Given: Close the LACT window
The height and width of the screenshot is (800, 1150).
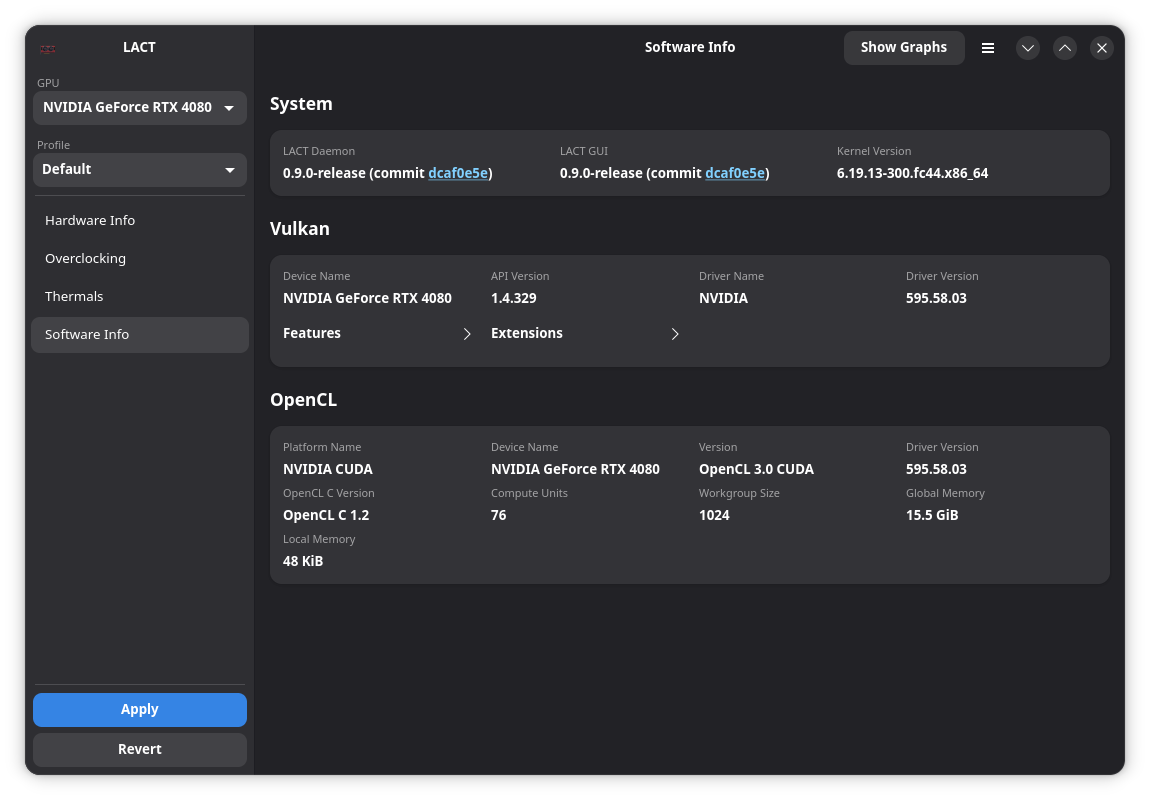Looking at the screenshot, I should 1101,48.
